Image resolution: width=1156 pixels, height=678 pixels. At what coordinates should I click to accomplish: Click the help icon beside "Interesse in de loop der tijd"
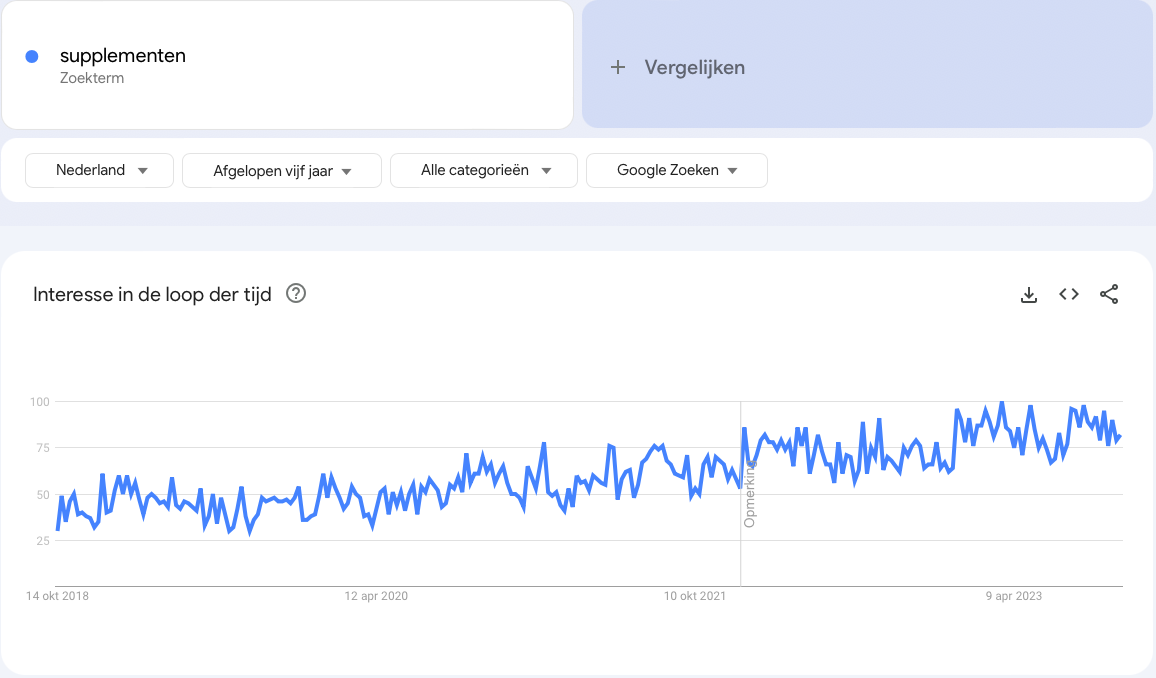(x=294, y=294)
